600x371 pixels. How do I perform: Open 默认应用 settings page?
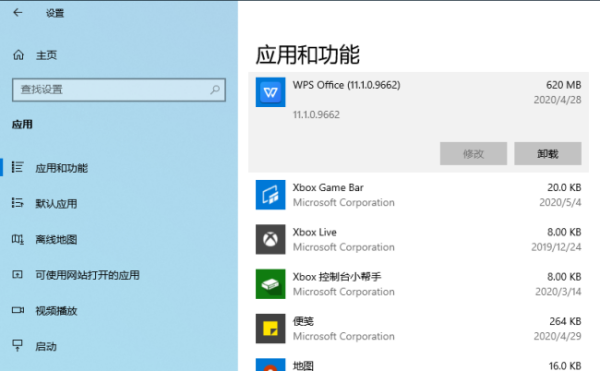point(56,203)
